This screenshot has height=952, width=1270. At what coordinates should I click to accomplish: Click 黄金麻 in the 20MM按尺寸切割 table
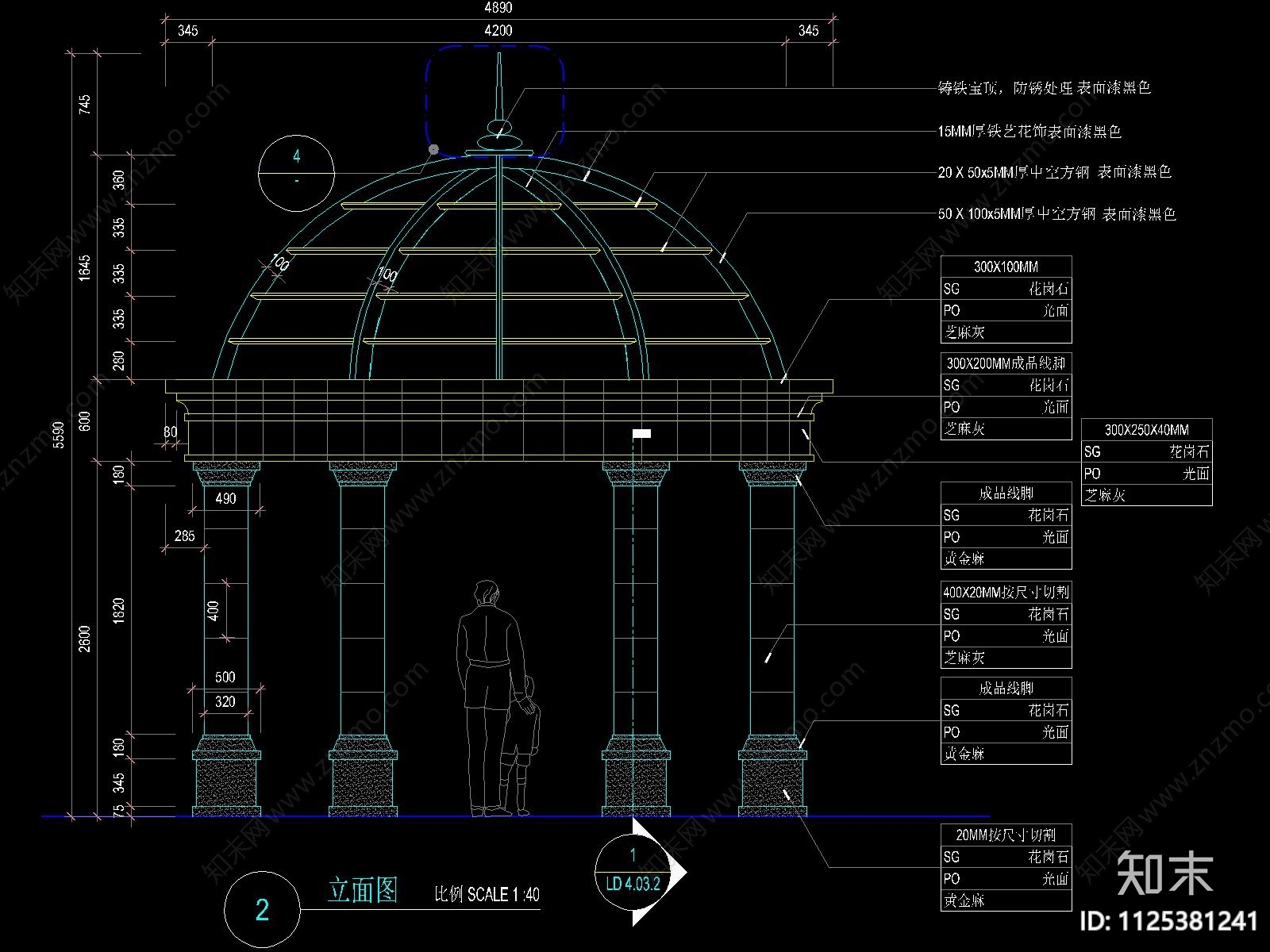[x=964, y=900]
